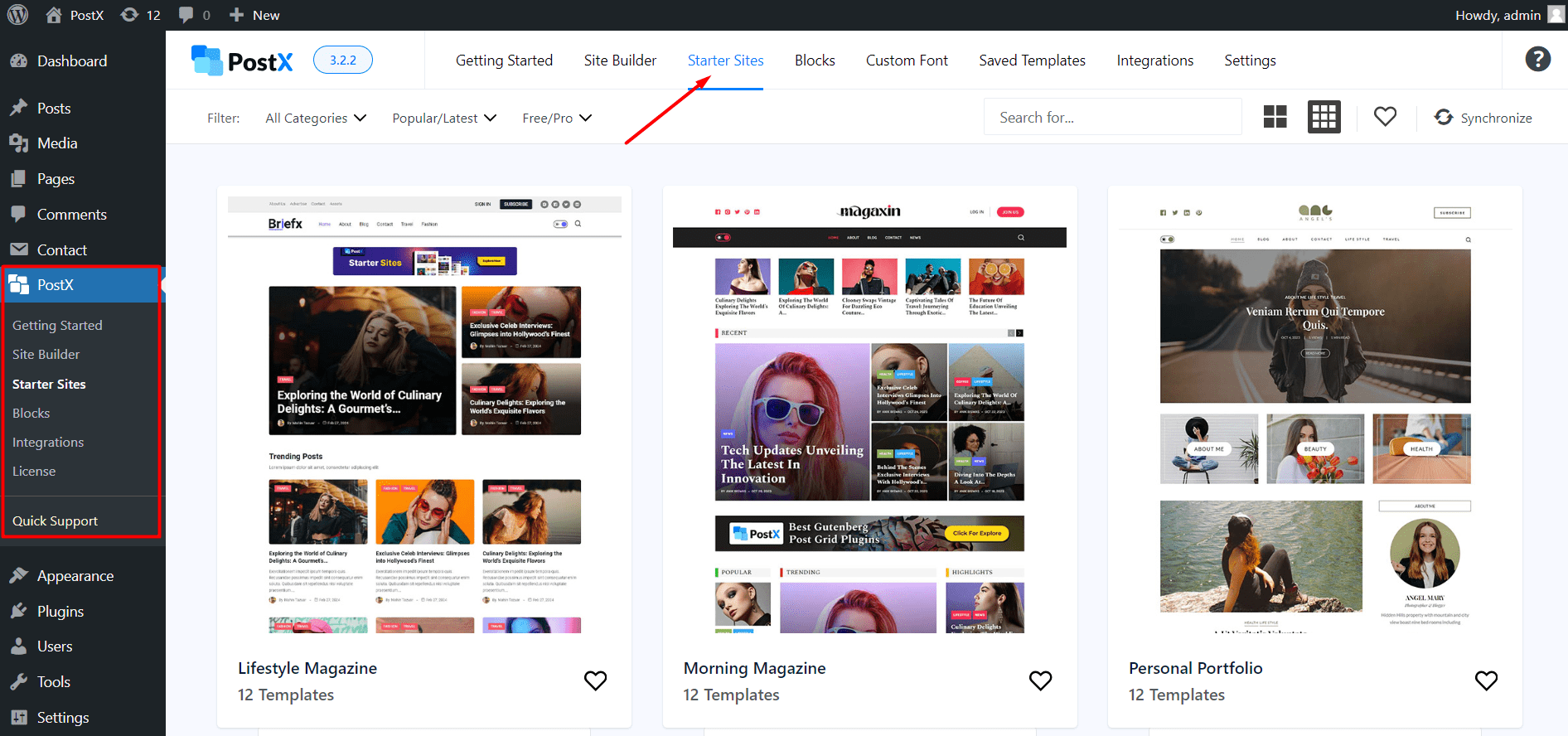Switch to the Custom Font tab
This screenshot has width=1568, height=736.
(907, 61)
